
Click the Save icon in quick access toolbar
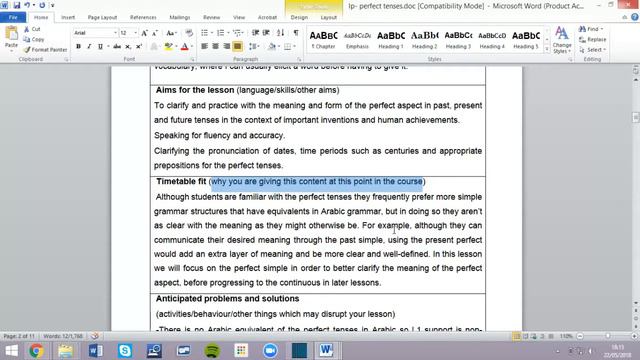click(x=17, y=5)
